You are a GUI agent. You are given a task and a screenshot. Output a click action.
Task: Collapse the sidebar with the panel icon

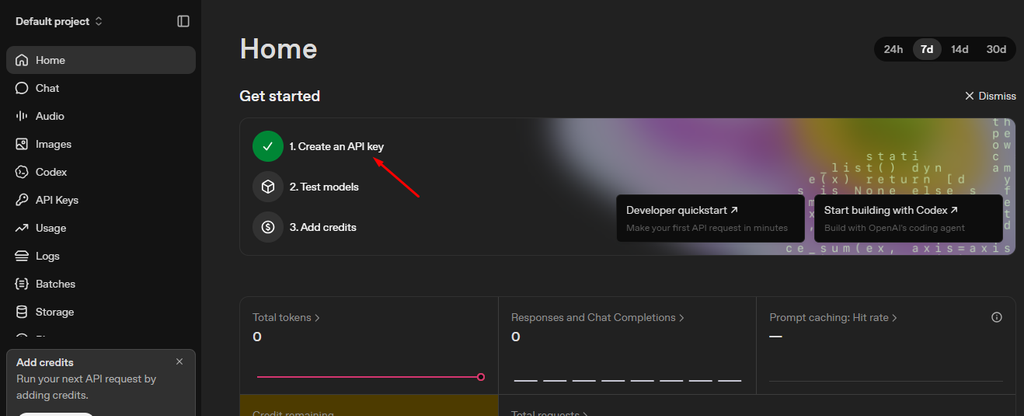184,22
